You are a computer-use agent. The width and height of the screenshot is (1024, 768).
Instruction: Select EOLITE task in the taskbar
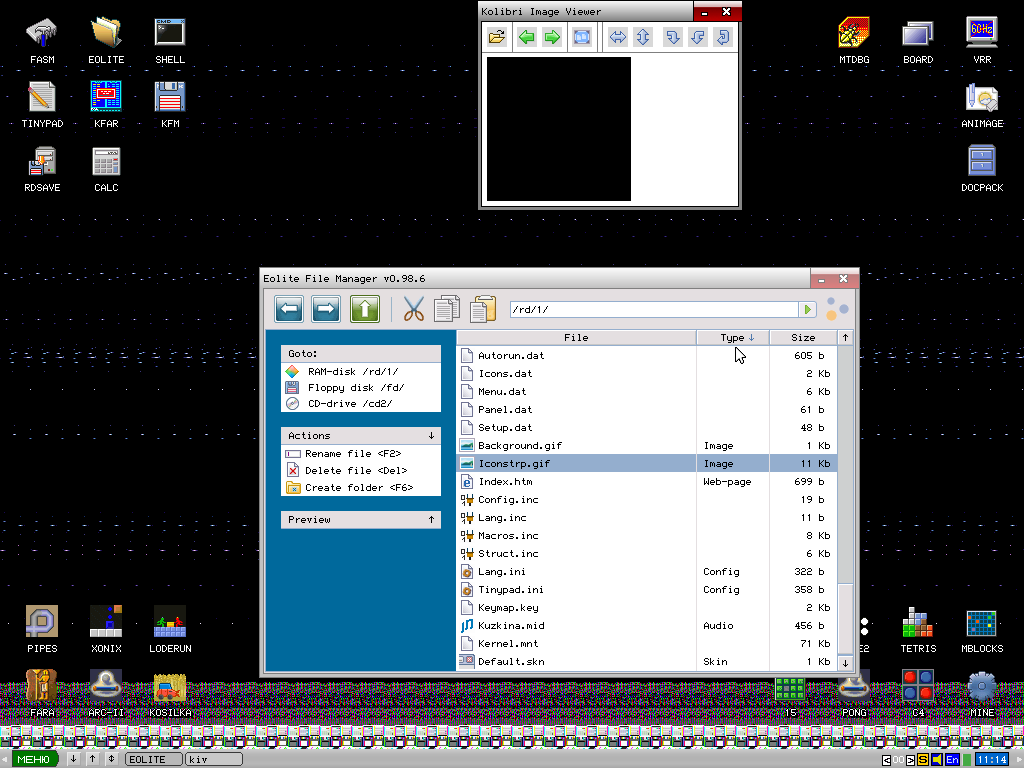coord(153,760)
